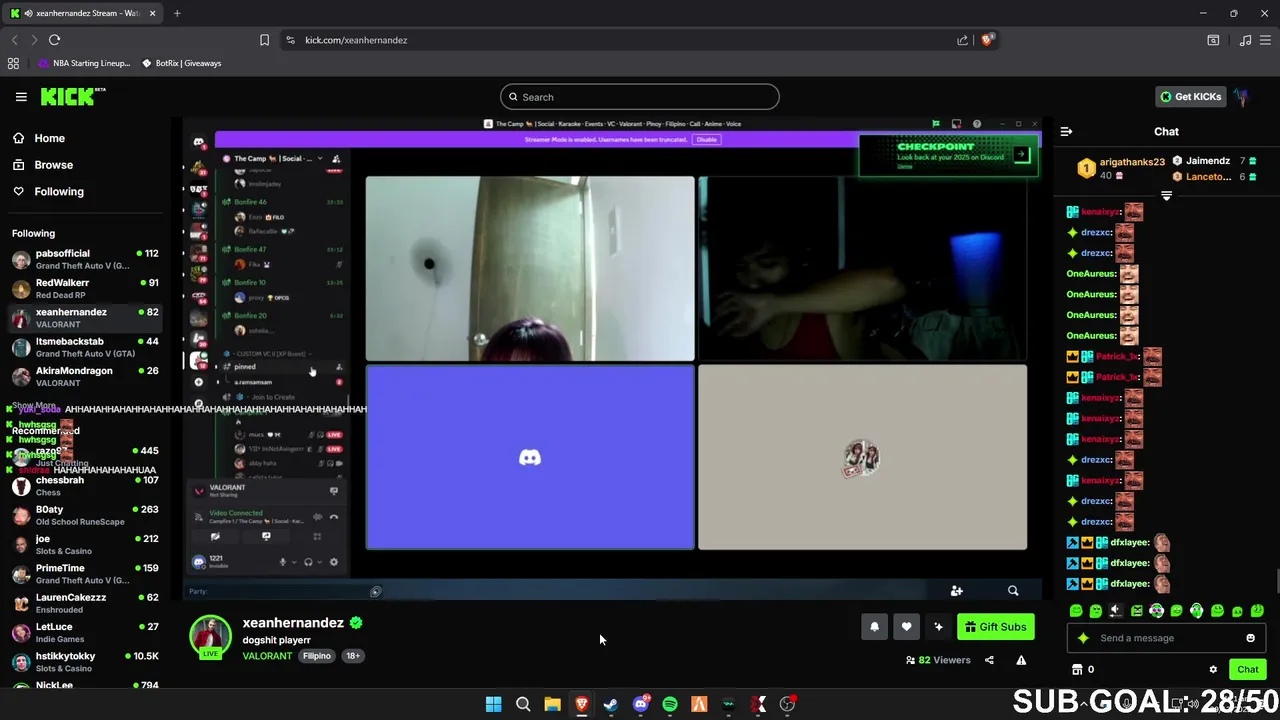Open Steam from the taskbar

click(611, 704)
